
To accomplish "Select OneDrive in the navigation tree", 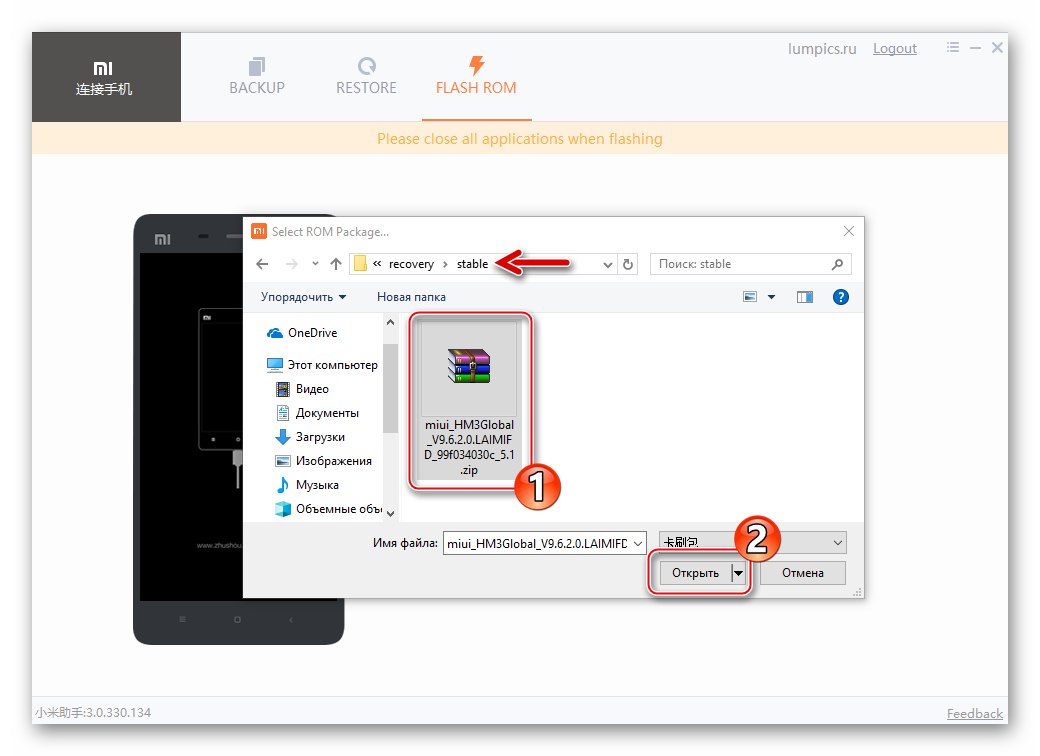I will [x=302, y=333].
